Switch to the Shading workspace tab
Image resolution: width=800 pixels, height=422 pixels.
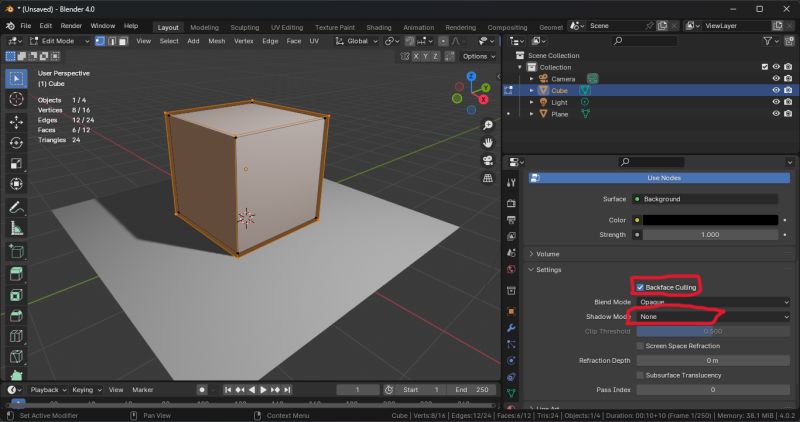(379, 27)
